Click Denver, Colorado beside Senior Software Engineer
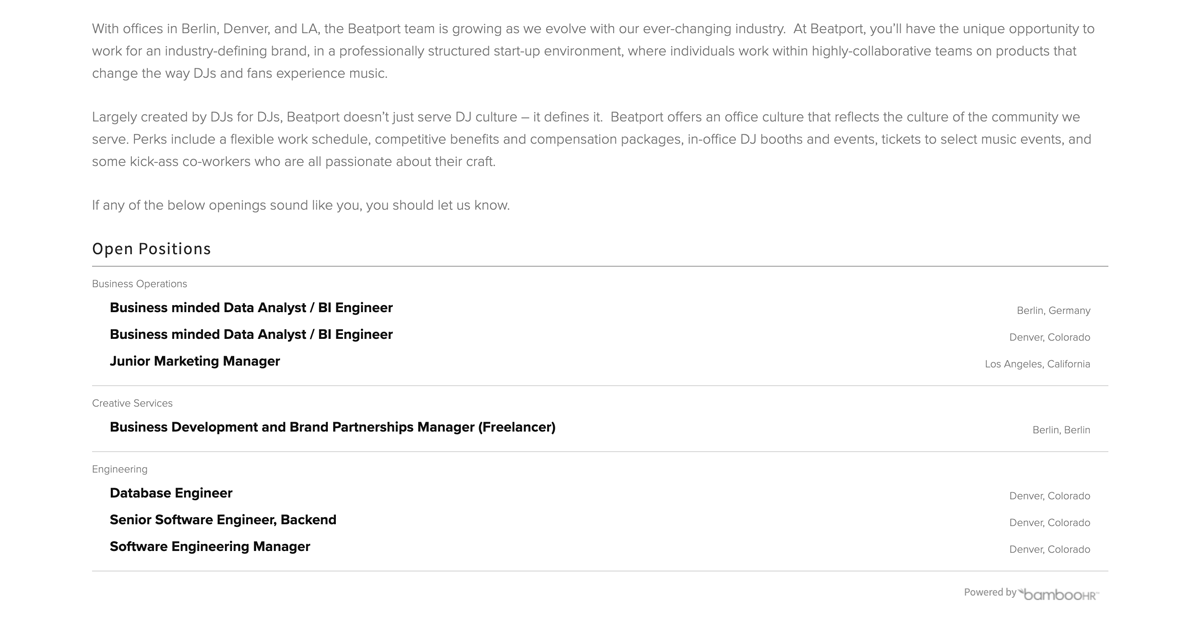The image size is (1200, 639). click(x=1050, y=523)
